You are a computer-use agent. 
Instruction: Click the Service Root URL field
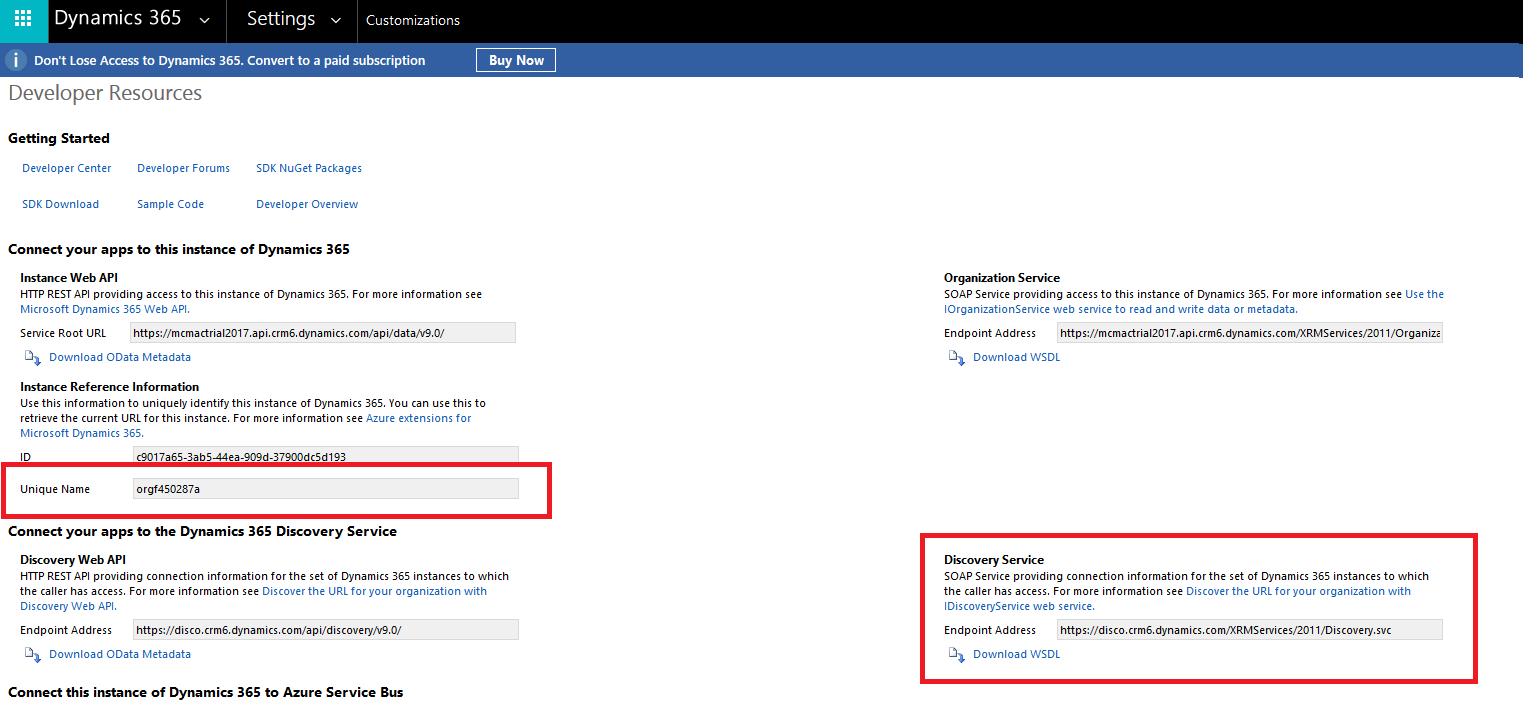click(x=322, y=333)
